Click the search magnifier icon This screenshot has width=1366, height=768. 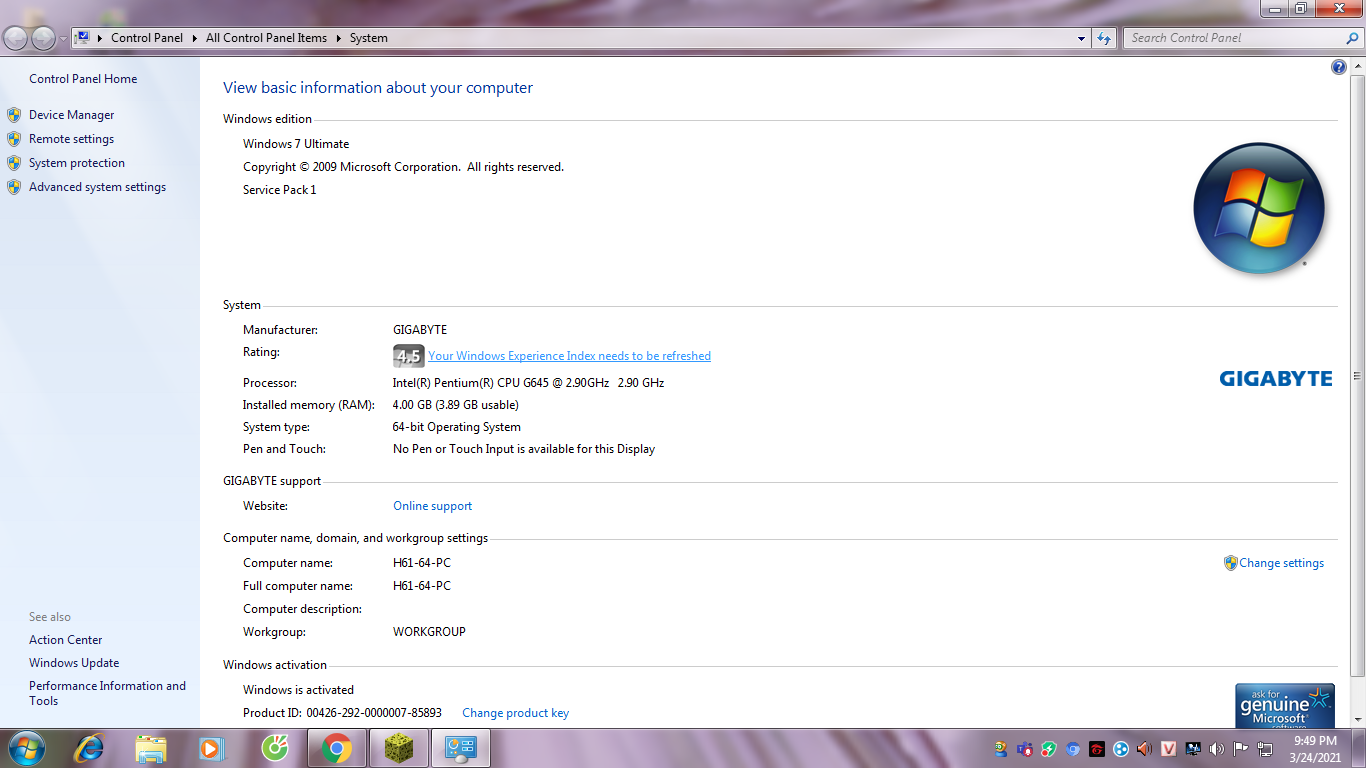1353,38
